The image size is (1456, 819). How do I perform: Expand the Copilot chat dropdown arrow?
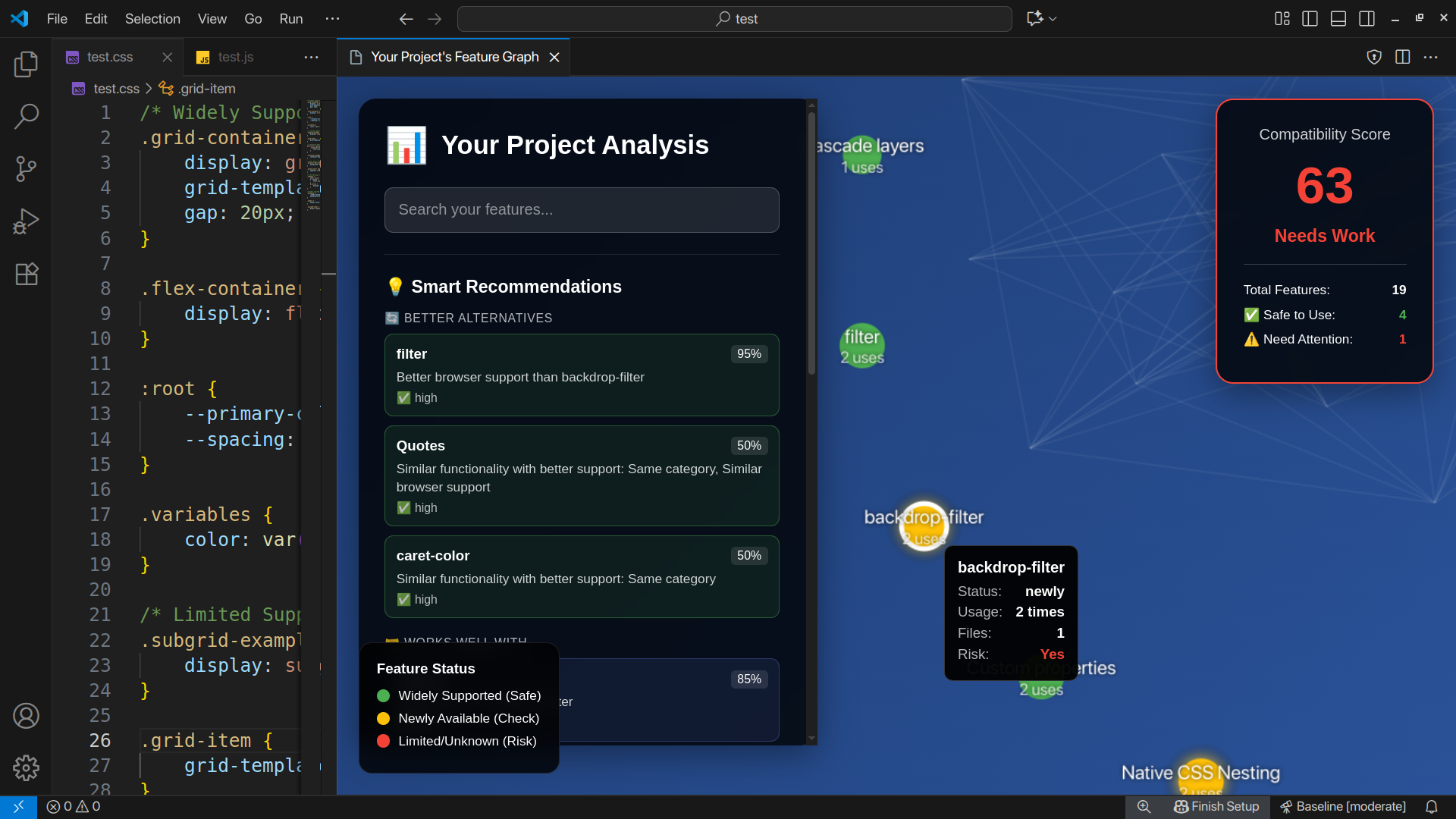point(1053,19)
